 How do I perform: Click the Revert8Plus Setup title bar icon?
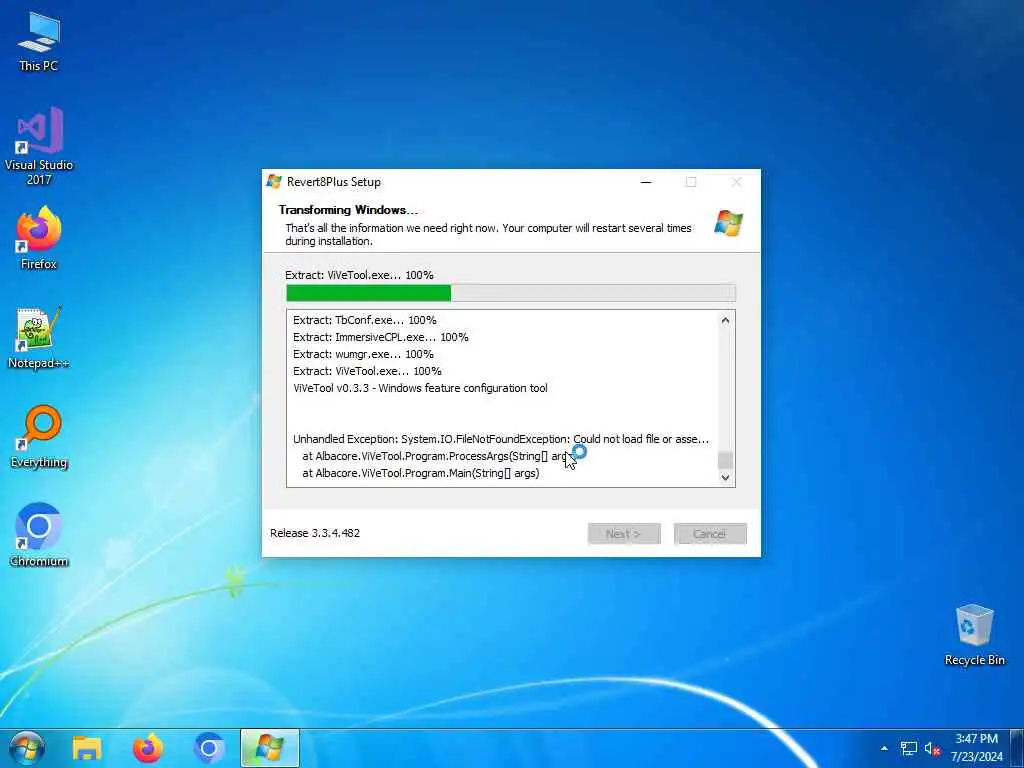[274, 182]
